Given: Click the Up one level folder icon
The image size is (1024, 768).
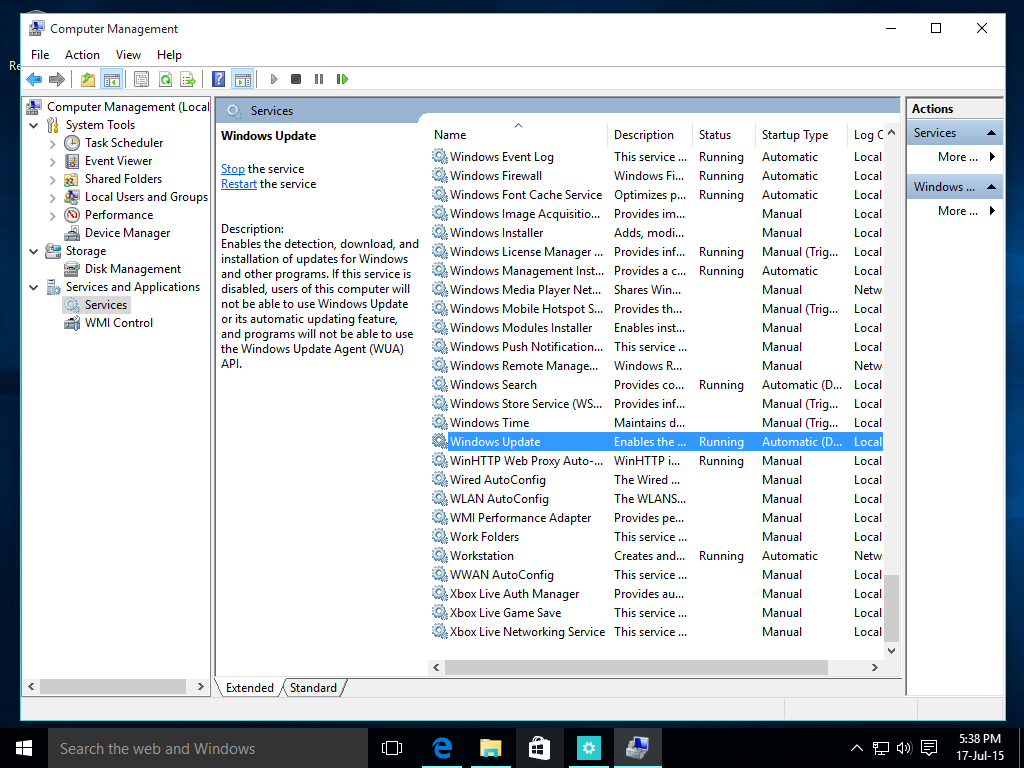Looking at the screenshot, I should (x=88, y=80).
